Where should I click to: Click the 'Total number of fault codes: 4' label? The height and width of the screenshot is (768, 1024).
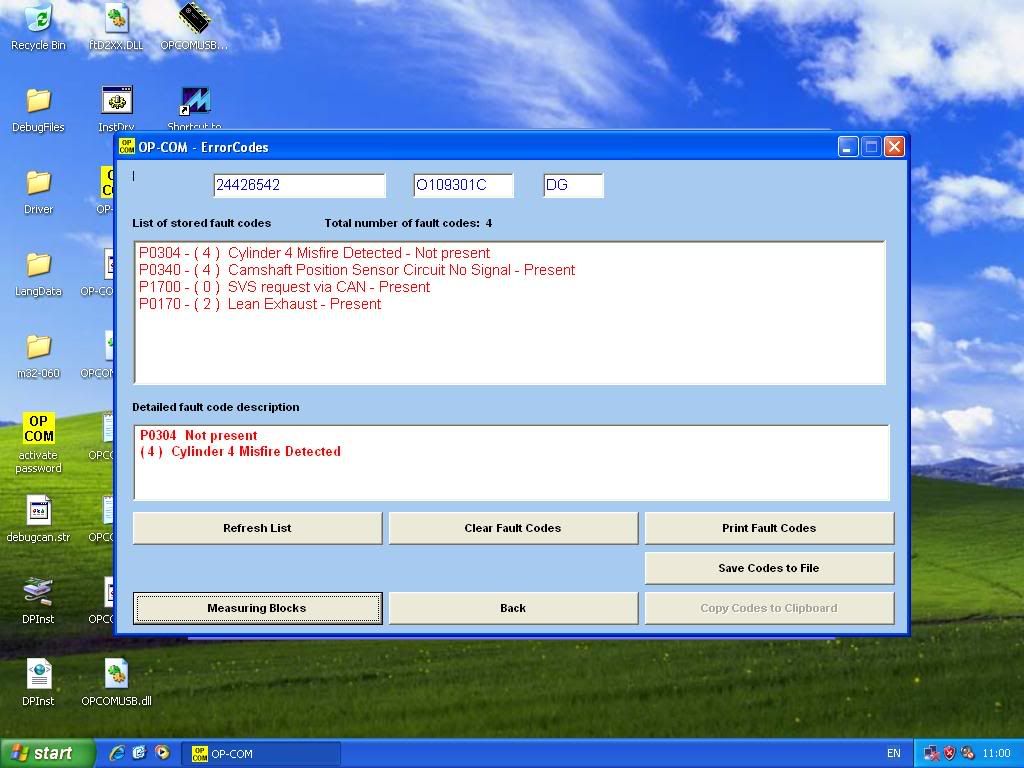(408, 223)
